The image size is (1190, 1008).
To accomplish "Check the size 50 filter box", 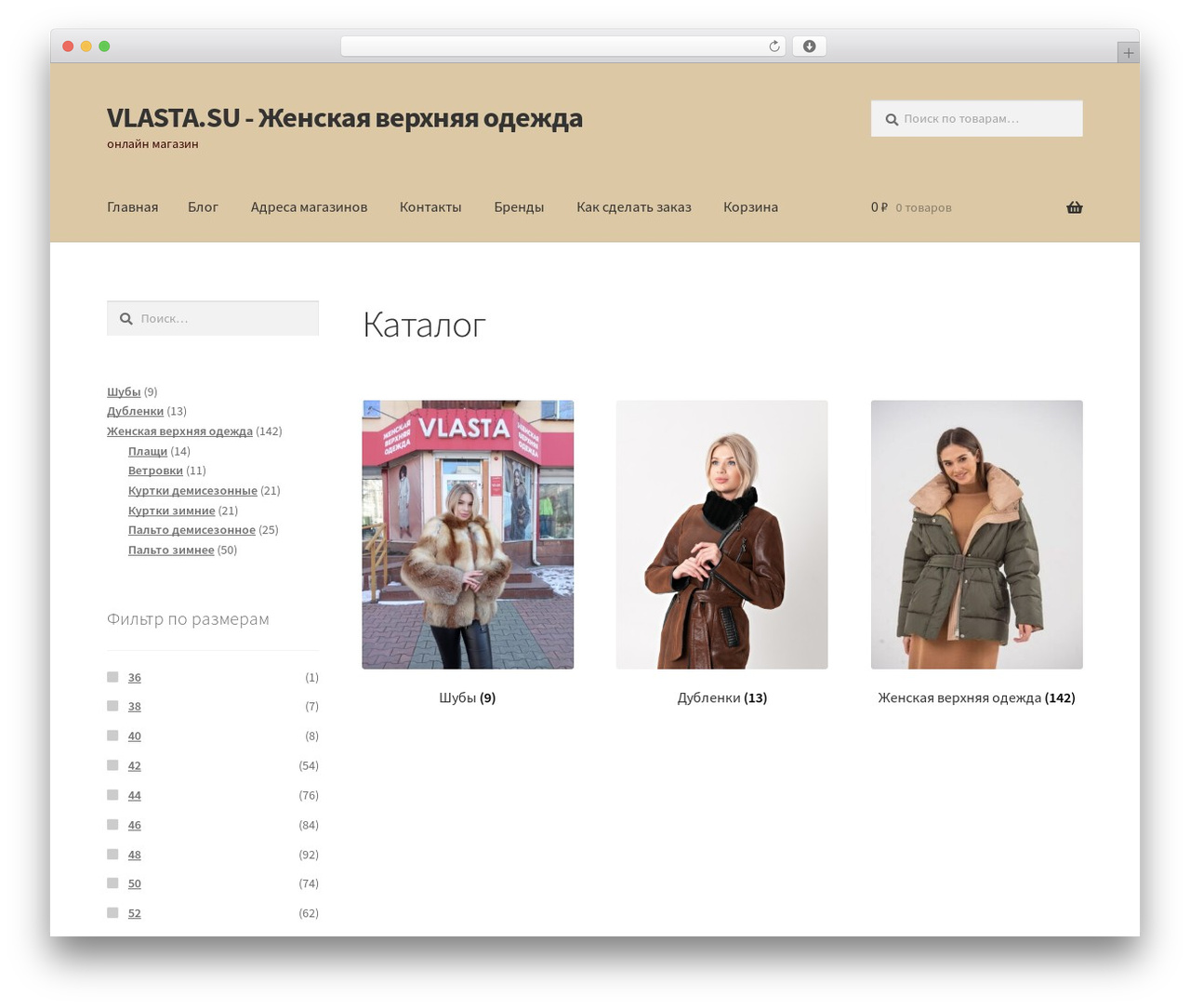I will (112, 883).
